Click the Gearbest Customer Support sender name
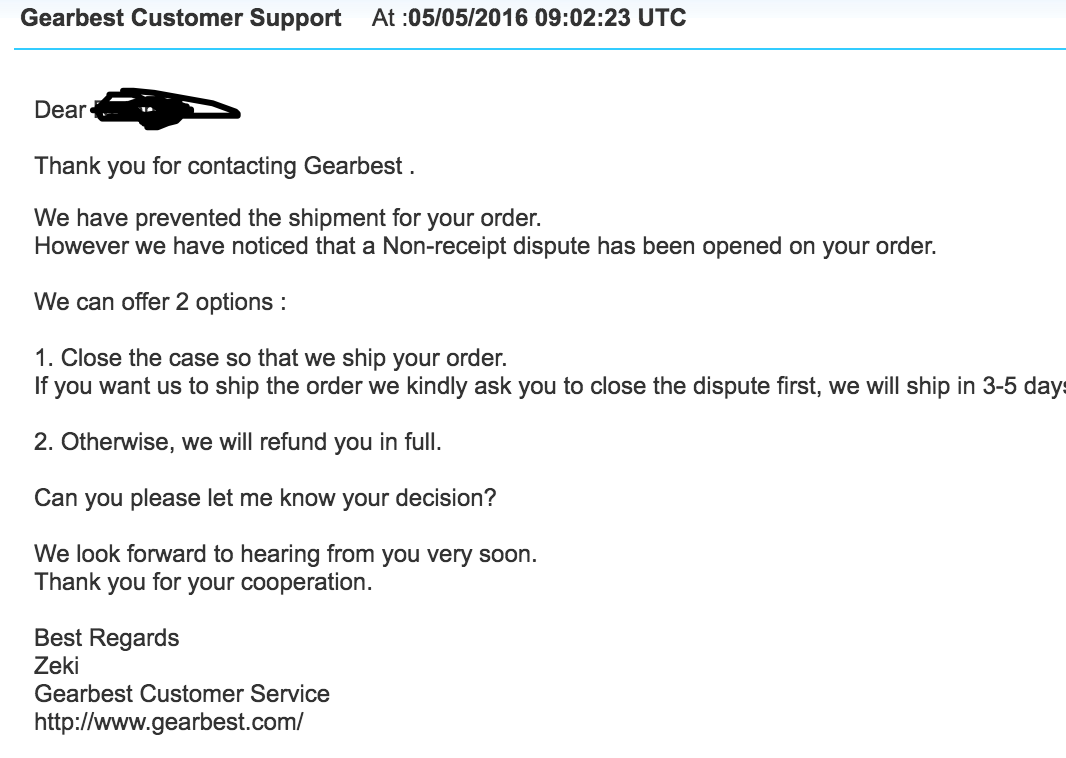 (x=181, y=18)
